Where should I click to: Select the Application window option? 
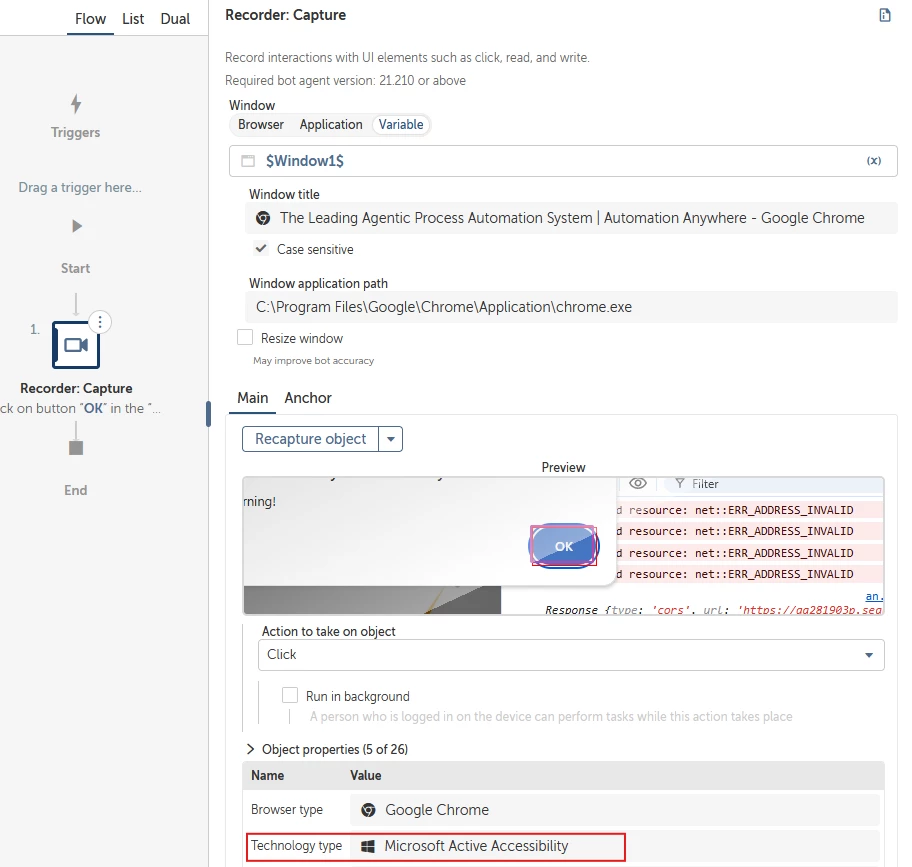click(331, 124)
